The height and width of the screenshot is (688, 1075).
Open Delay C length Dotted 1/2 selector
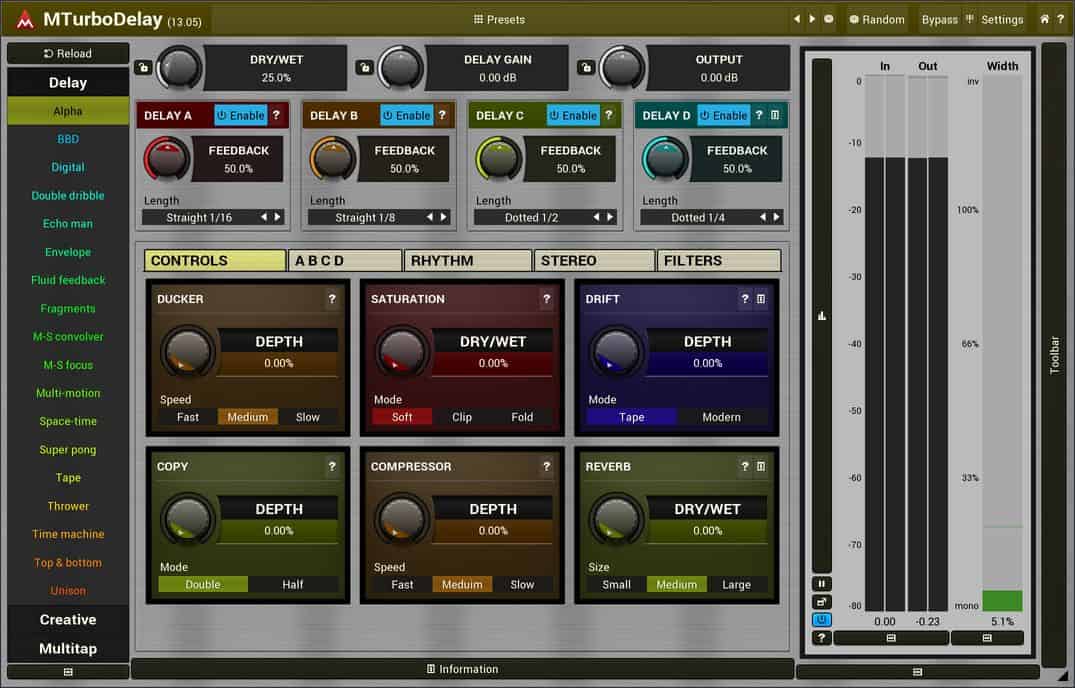pos(531,217)
